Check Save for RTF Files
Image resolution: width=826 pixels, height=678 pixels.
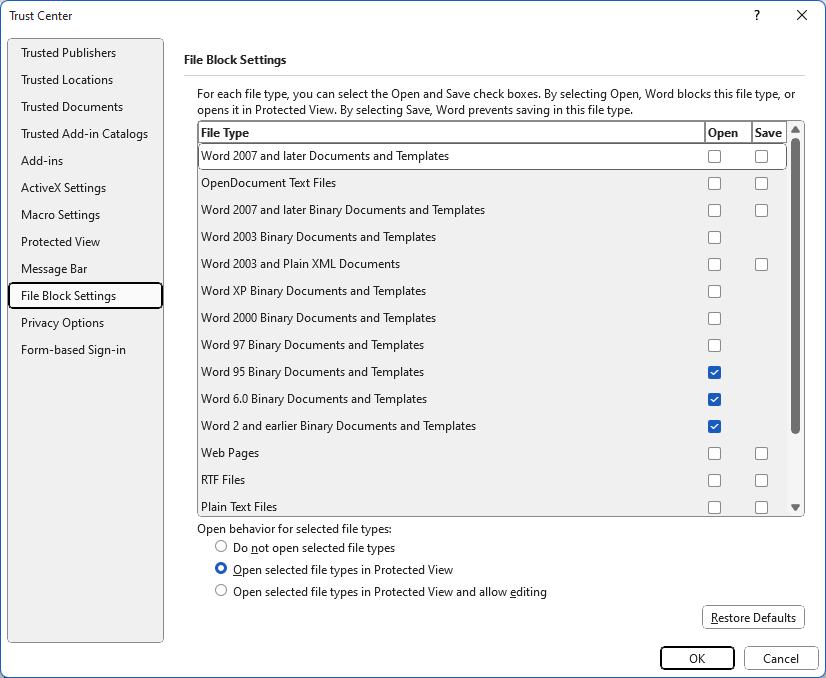tap(761, 480)
